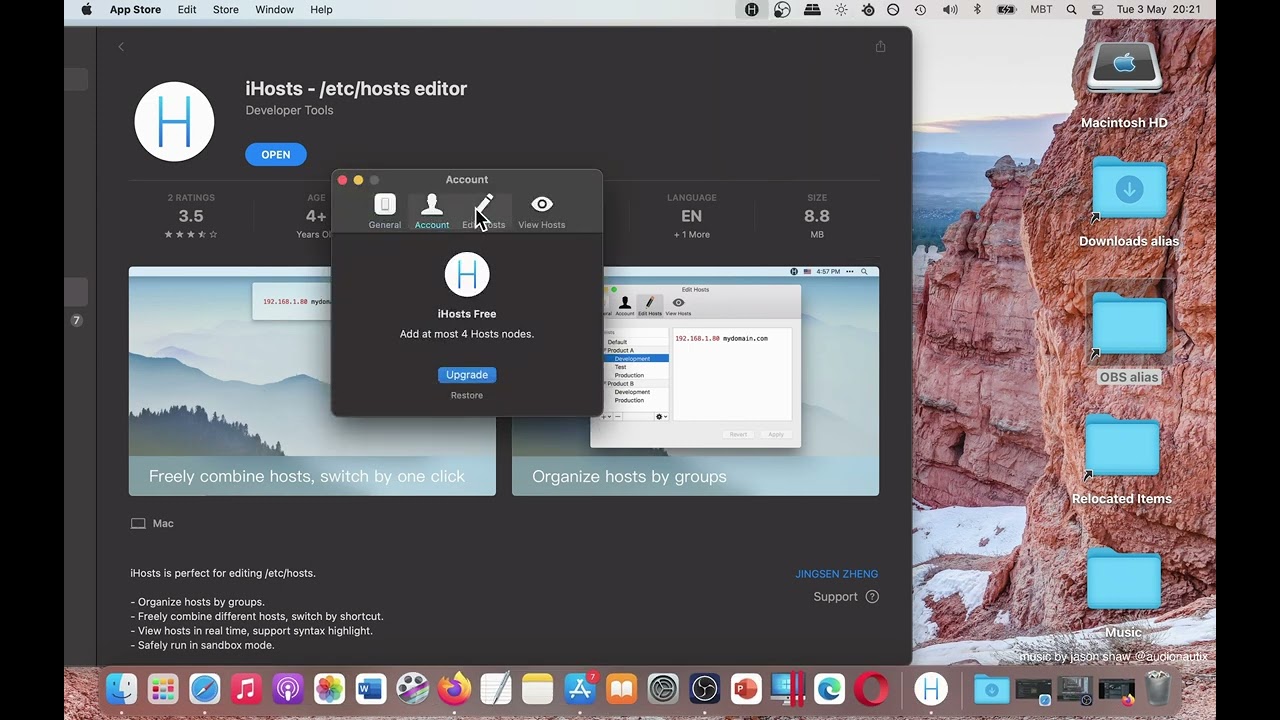Click the 3.5 ratings value
This screenshot has height=720, width=1280.
(191, 216)
